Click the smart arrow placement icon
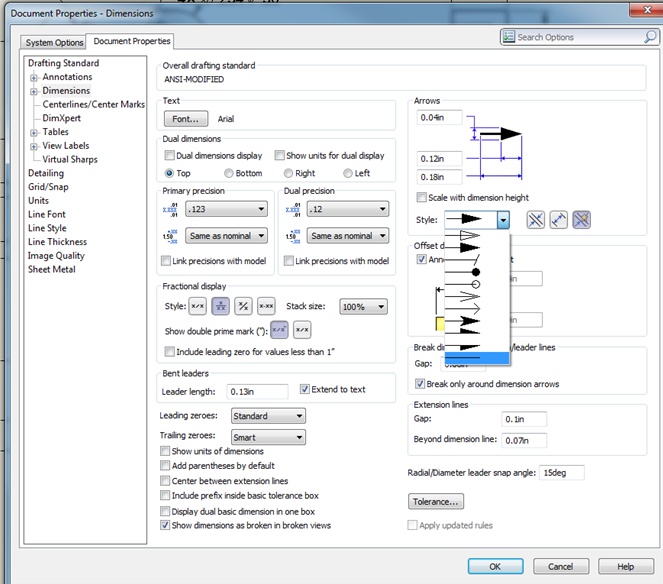The image size is (663, 584). point(581,220)
